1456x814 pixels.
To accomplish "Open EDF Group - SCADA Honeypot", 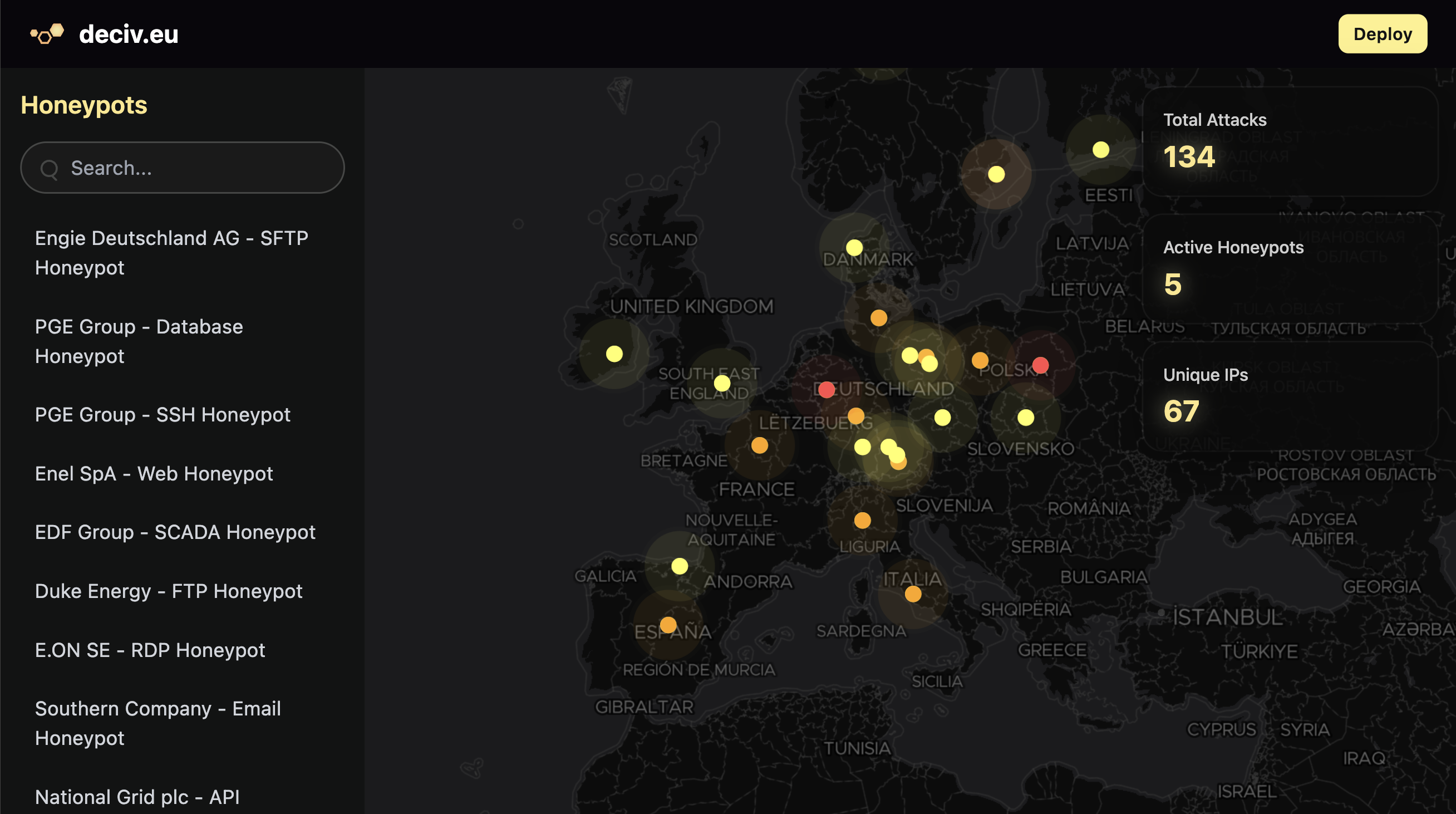I will point(176,532).
